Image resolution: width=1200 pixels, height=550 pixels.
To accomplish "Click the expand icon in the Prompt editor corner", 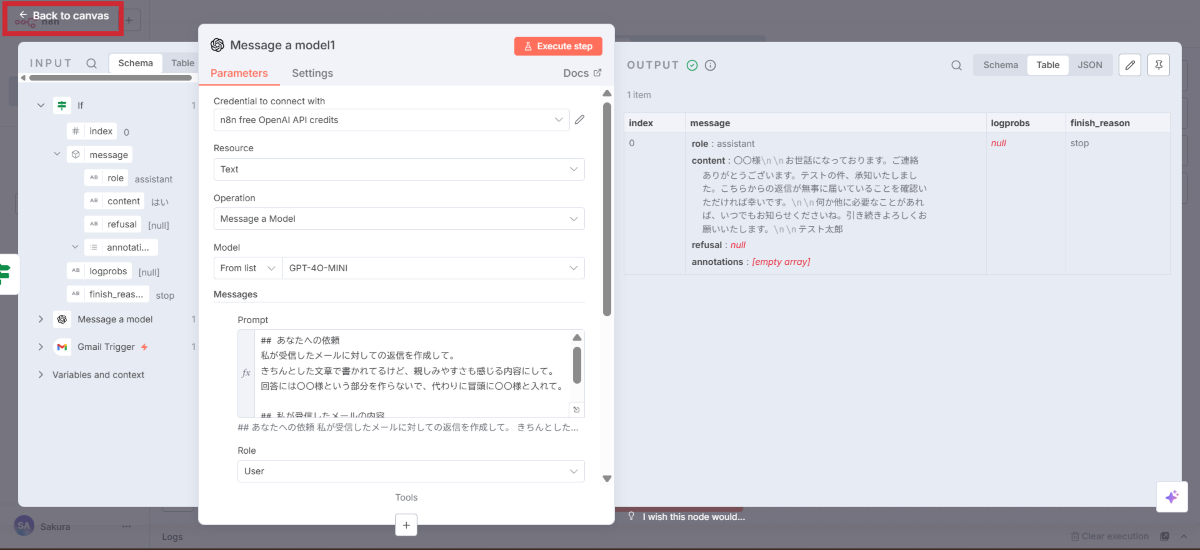I will tap(576, 409).
